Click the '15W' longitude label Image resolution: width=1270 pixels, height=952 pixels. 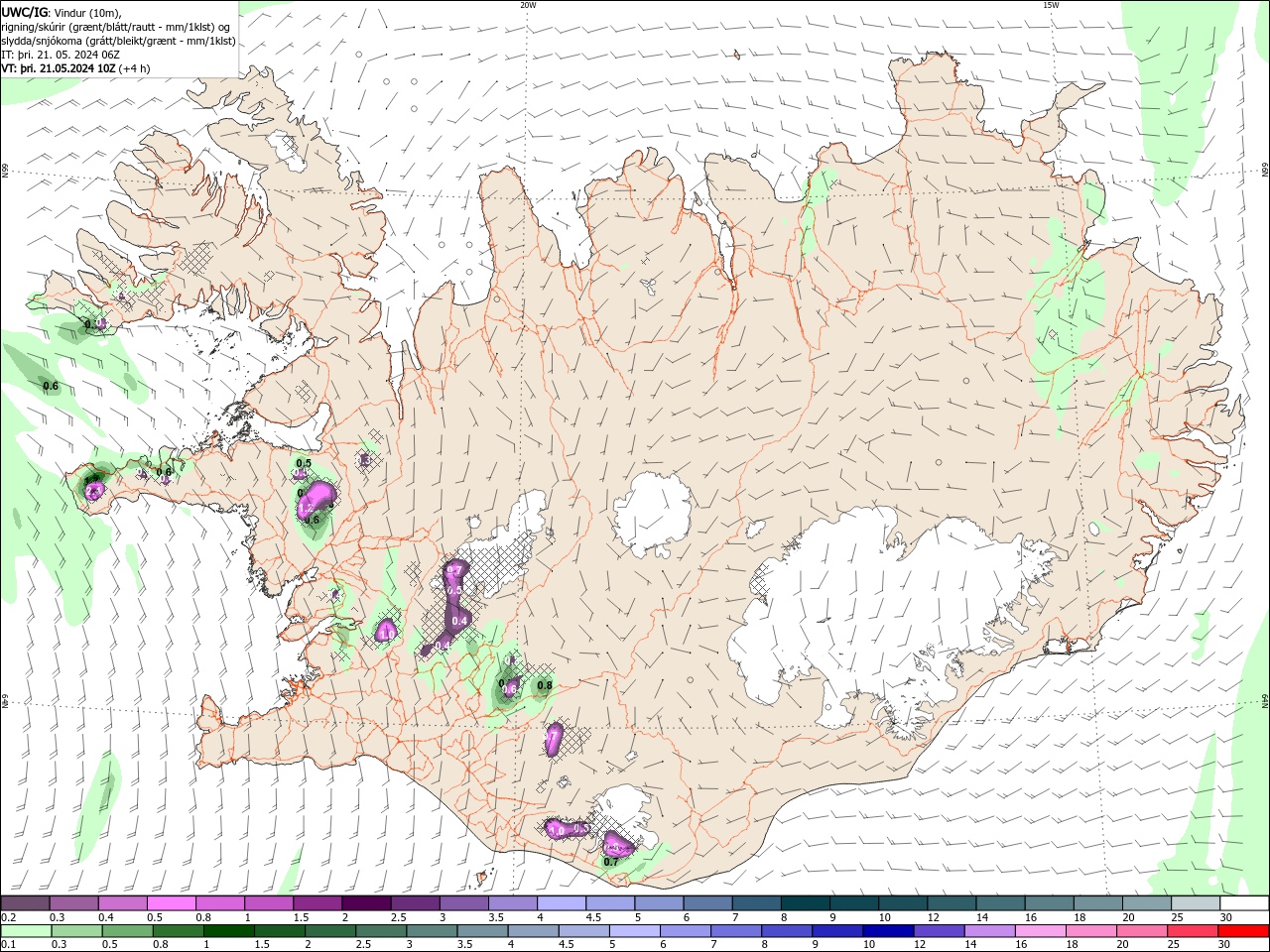point(1051,5)
